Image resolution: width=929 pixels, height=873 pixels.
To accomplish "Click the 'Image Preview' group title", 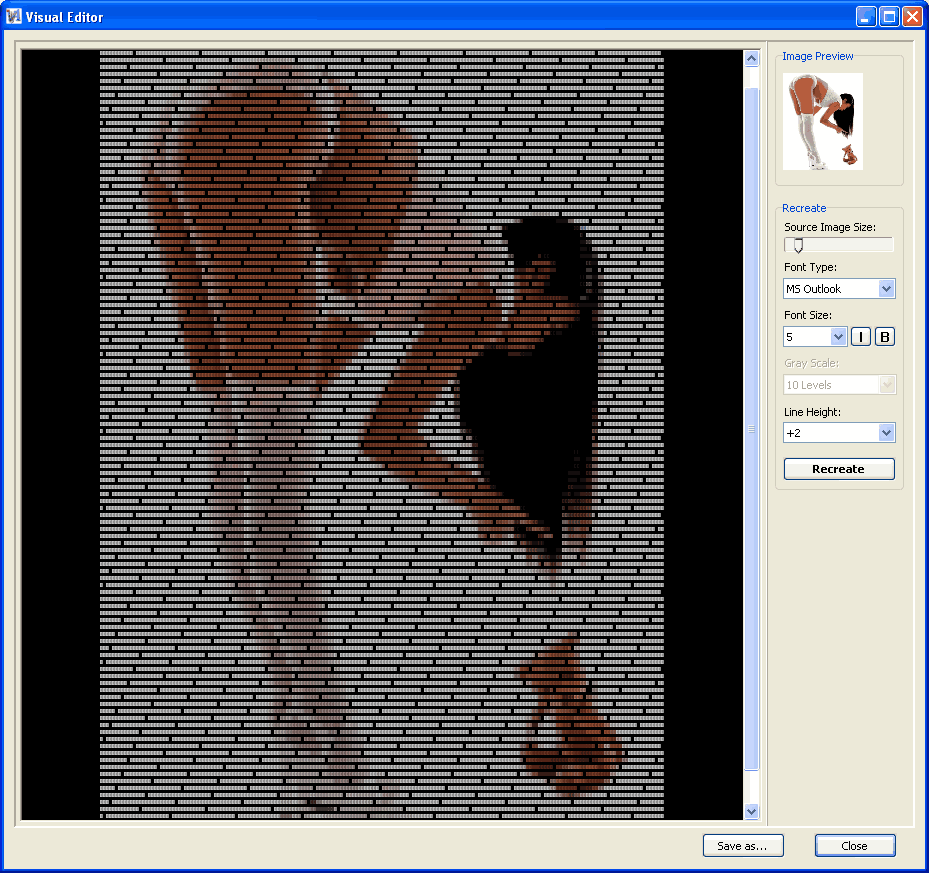I will pyautogui.click(x=818, y=56).
